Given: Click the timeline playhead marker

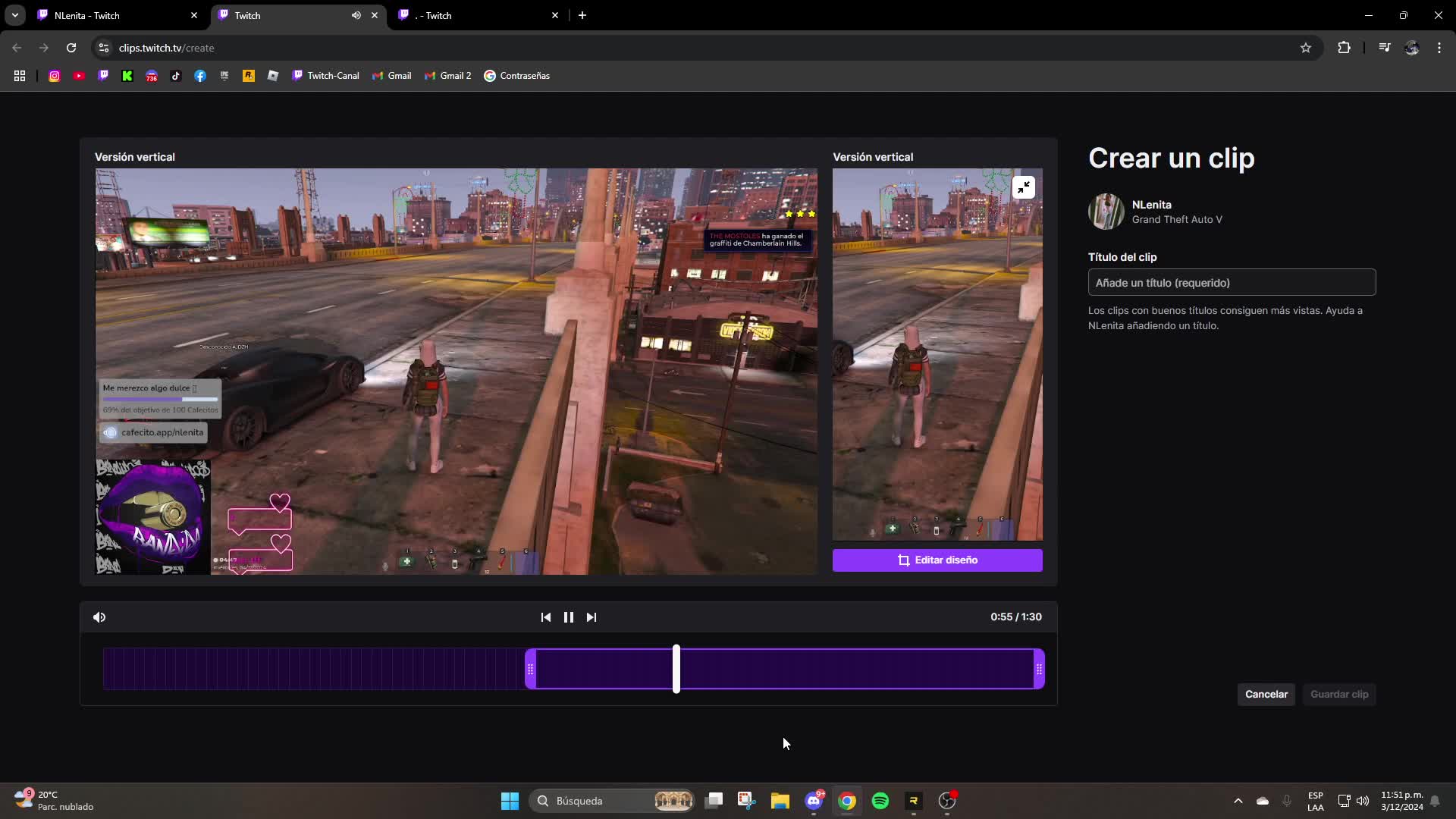Looking at the screenshot, I should tap(676, 668).
